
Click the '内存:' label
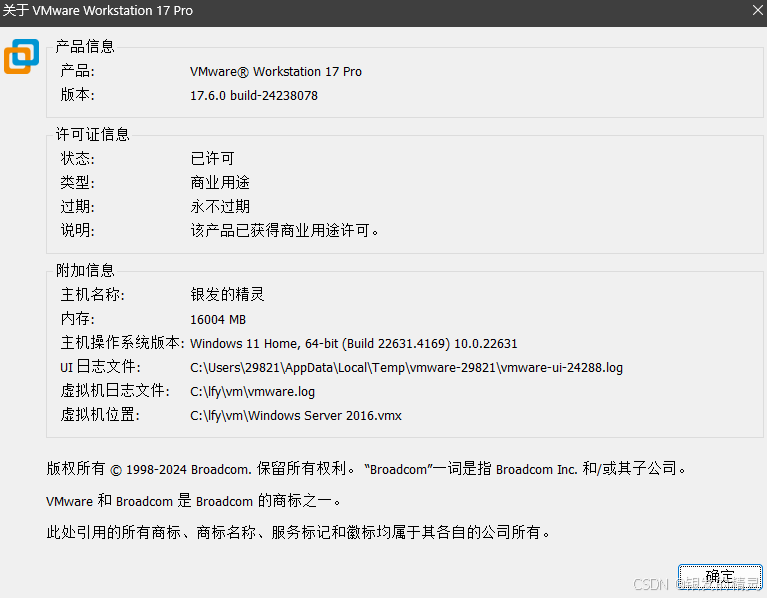(x=77, y=319)
